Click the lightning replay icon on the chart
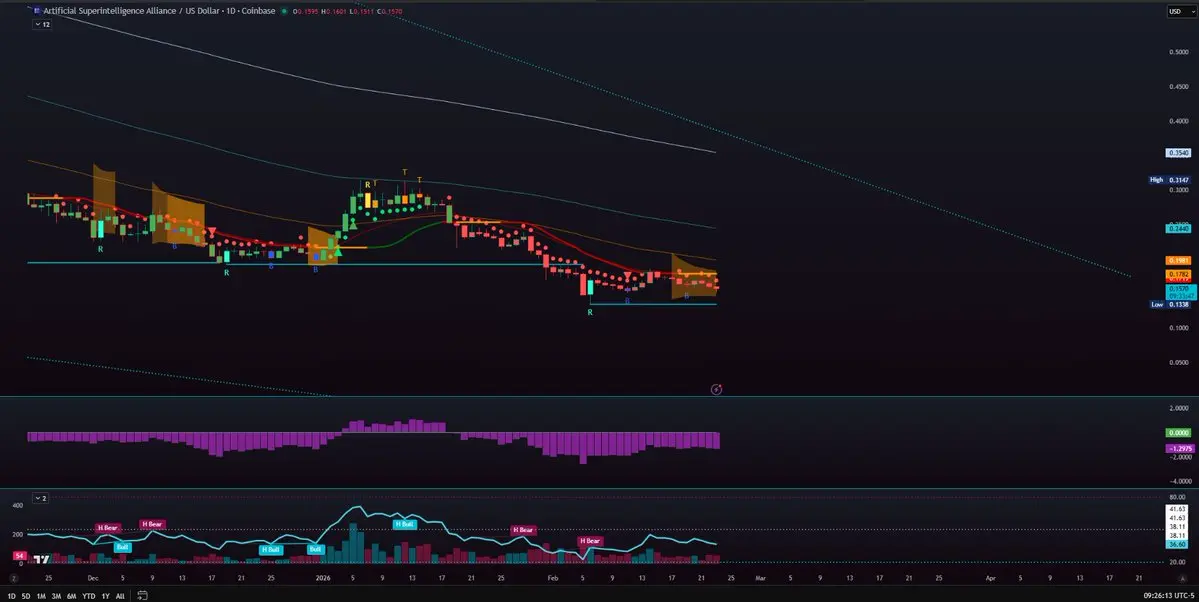Screen dimensions: 1199x602 pos(716,389)
